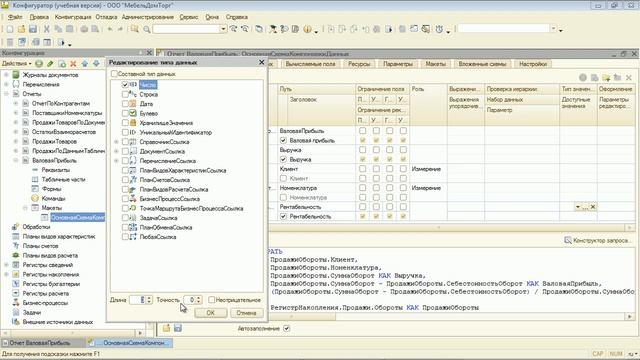640x360 pixels.
Task: Expand the Журналы документов tree node
Action: click(x=6, y=75)
